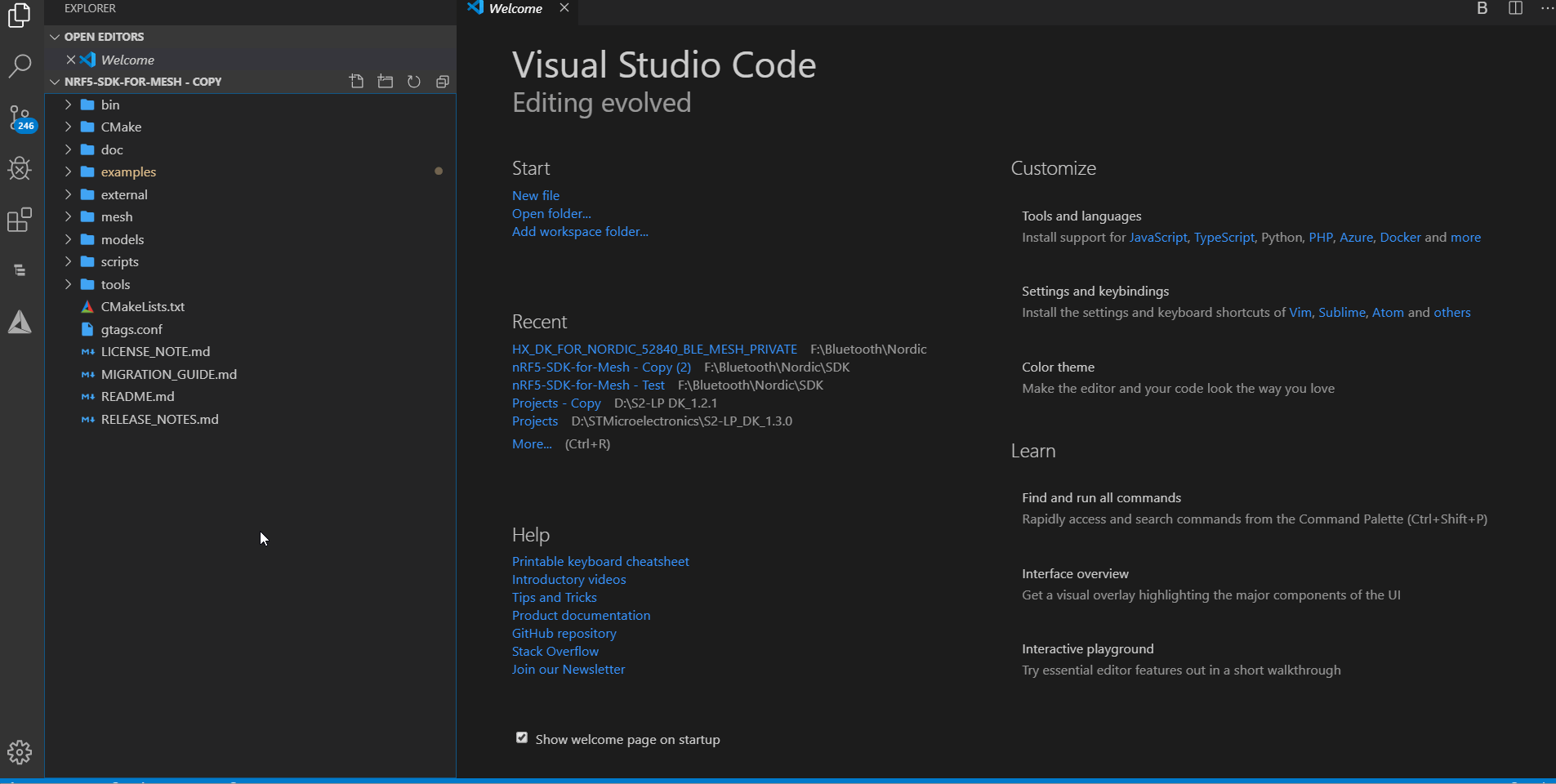Open the Search view in activity bar
Screen dimensions: 1556x784
(20, 66)
